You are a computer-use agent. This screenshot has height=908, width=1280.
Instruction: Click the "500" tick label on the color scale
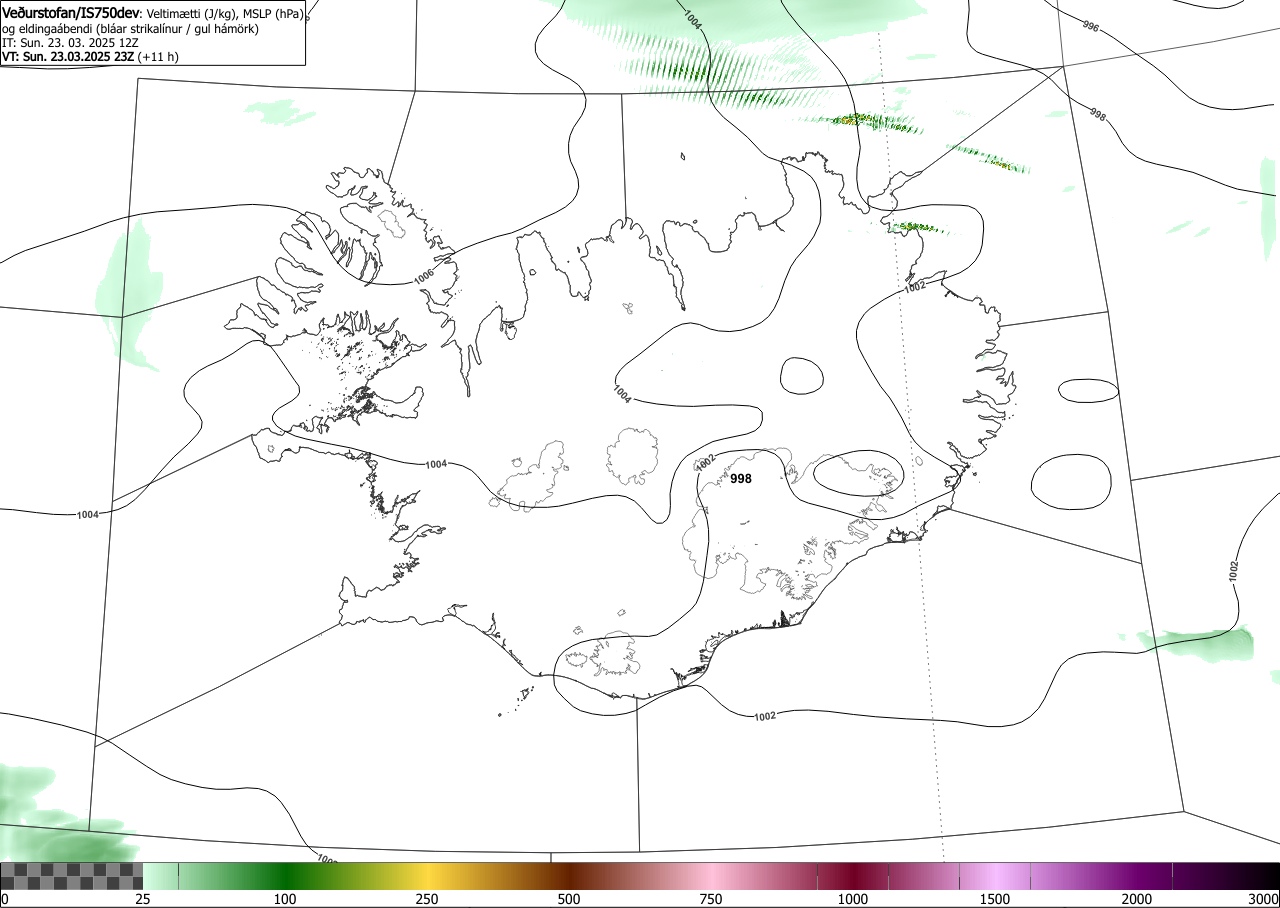[569, 899]
